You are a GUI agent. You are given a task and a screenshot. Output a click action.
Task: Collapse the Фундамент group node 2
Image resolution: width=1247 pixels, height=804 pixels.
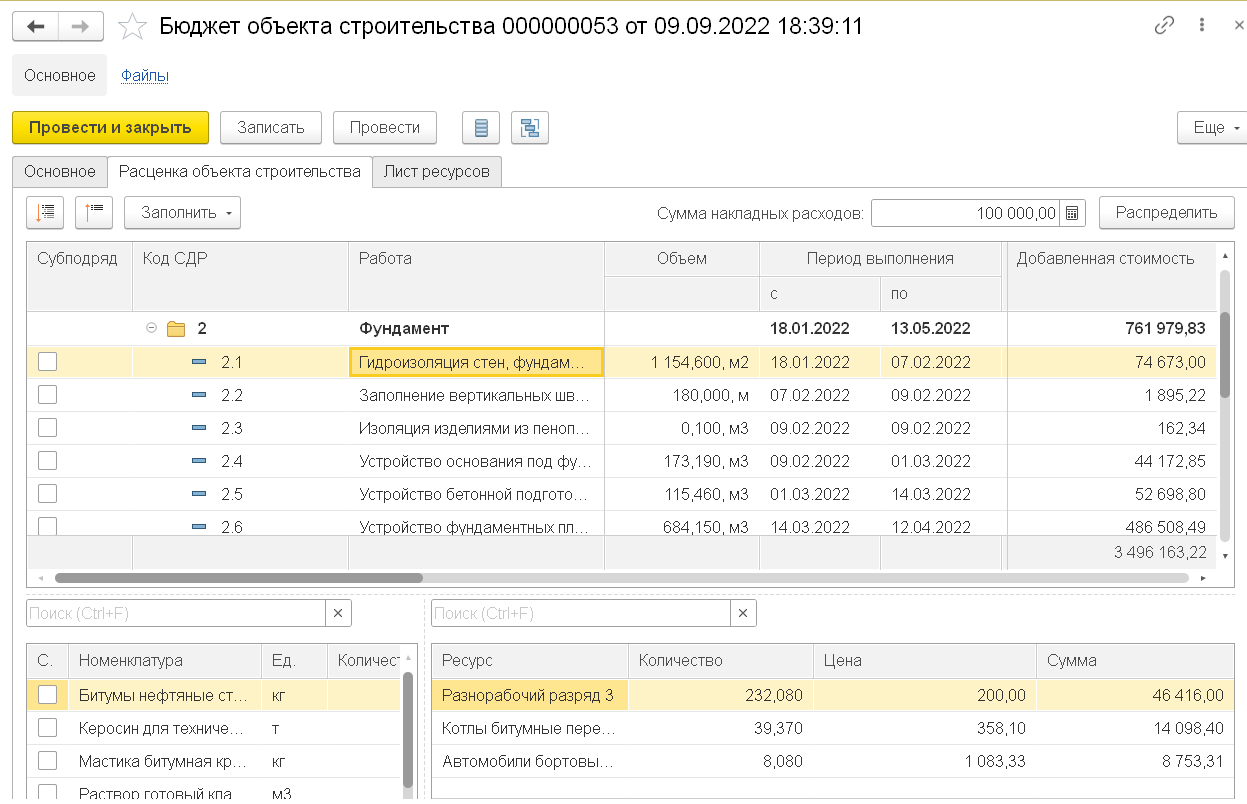[151, 328]
